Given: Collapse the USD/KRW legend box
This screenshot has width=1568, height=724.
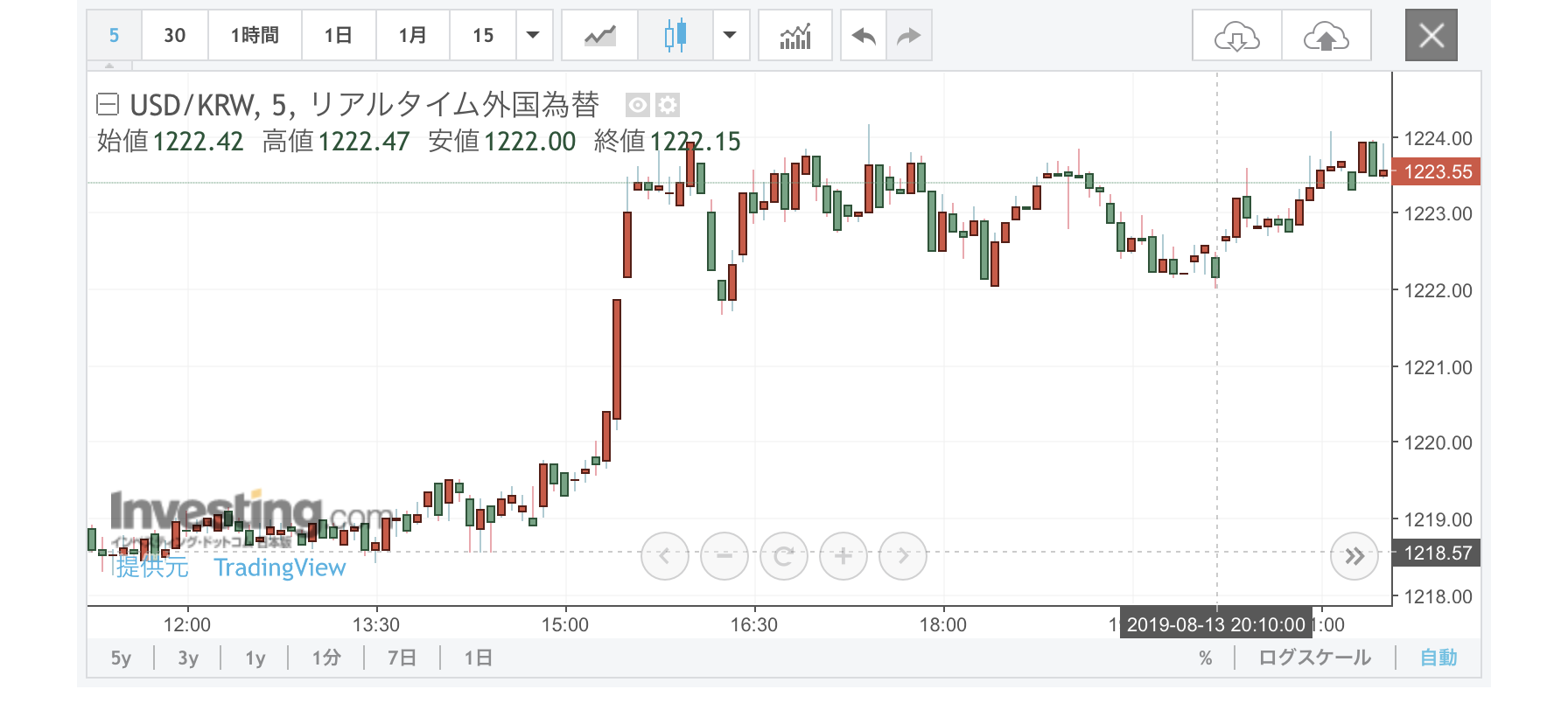Looking at the screenshot, I should pos(107,105).
